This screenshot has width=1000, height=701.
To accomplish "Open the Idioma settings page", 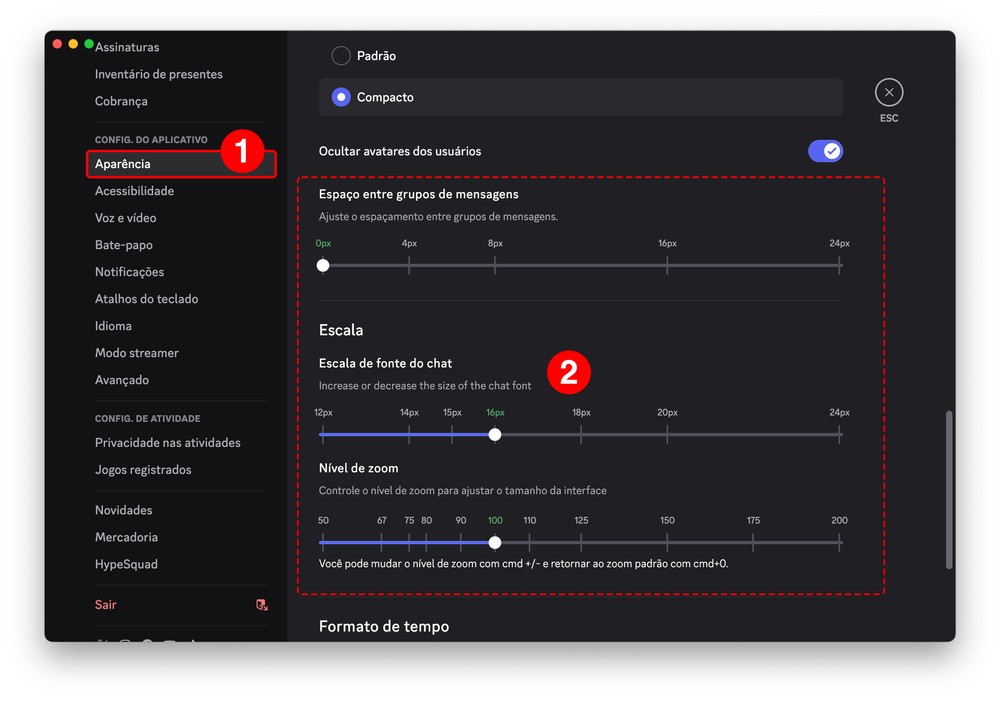I will [x=113, y=326].
